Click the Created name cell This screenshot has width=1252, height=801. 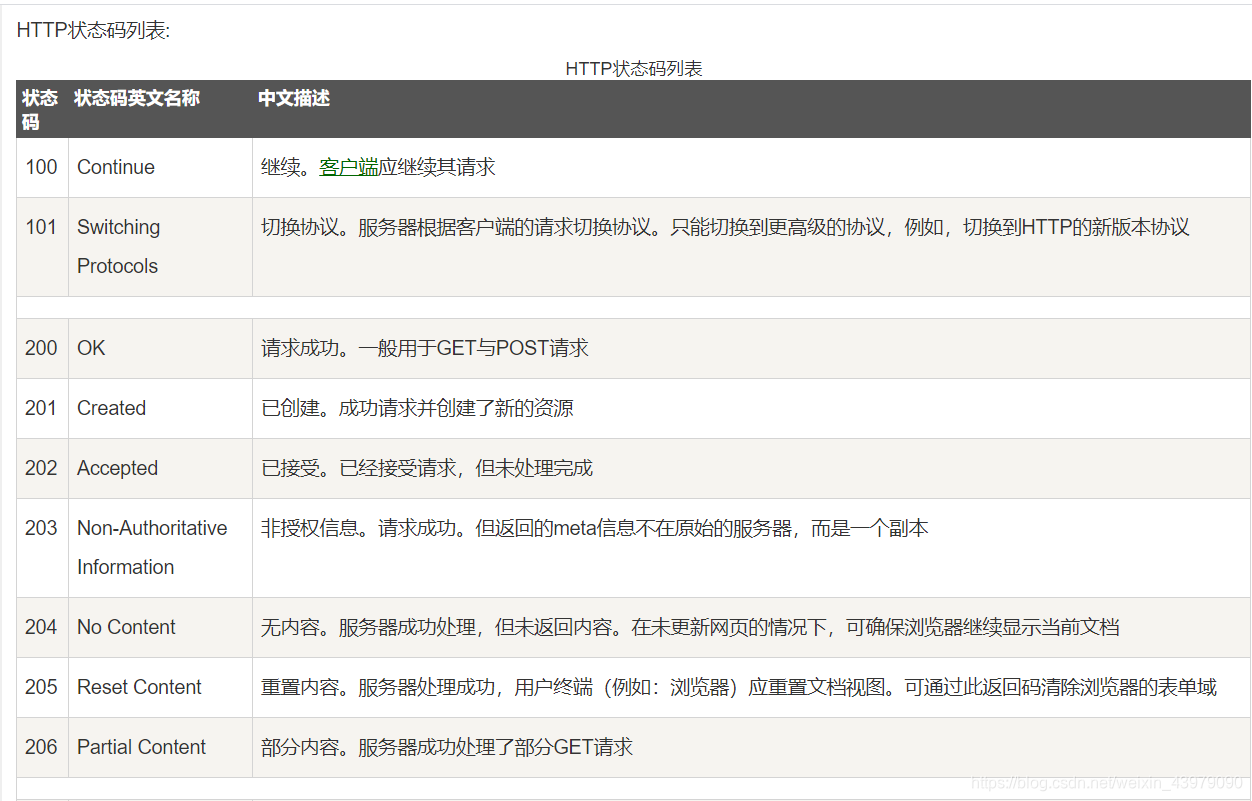160,408
